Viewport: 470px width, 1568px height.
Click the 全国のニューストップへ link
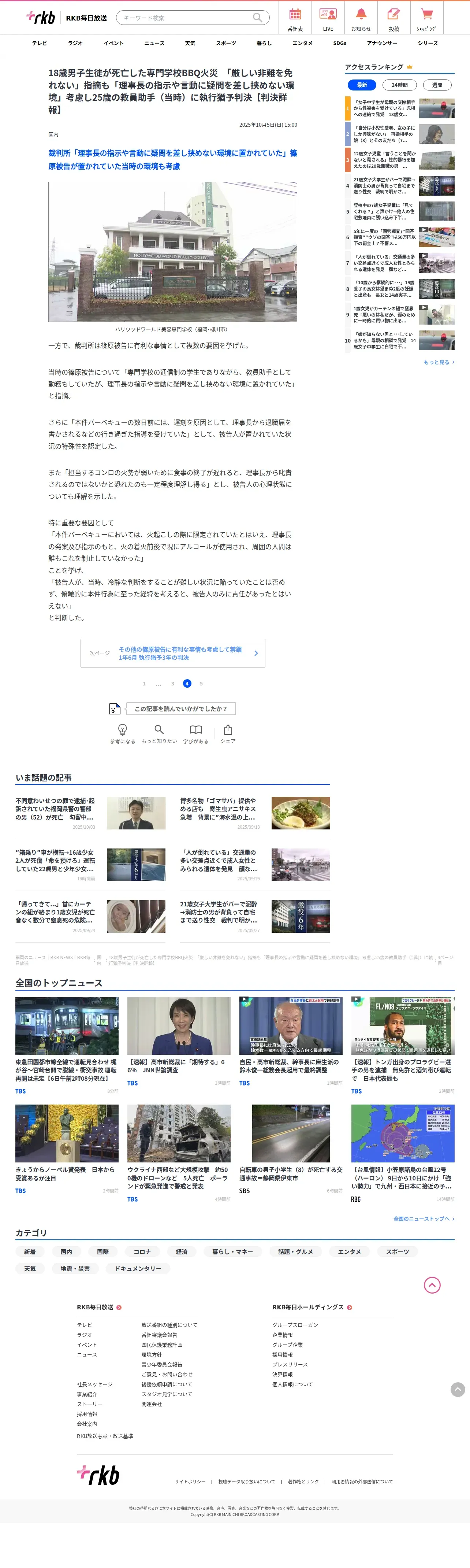(424, 1218)
